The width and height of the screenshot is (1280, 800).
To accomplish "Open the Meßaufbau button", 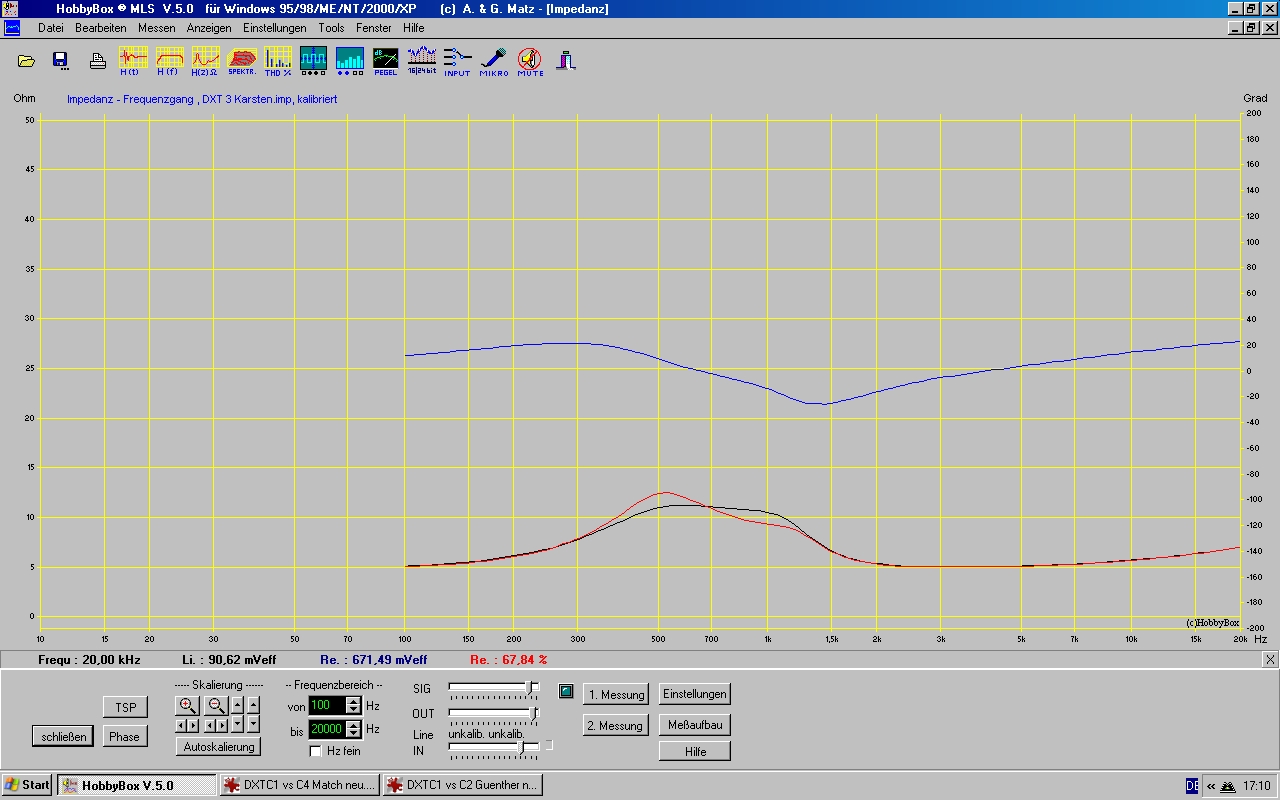I will [x=695, y=725].
